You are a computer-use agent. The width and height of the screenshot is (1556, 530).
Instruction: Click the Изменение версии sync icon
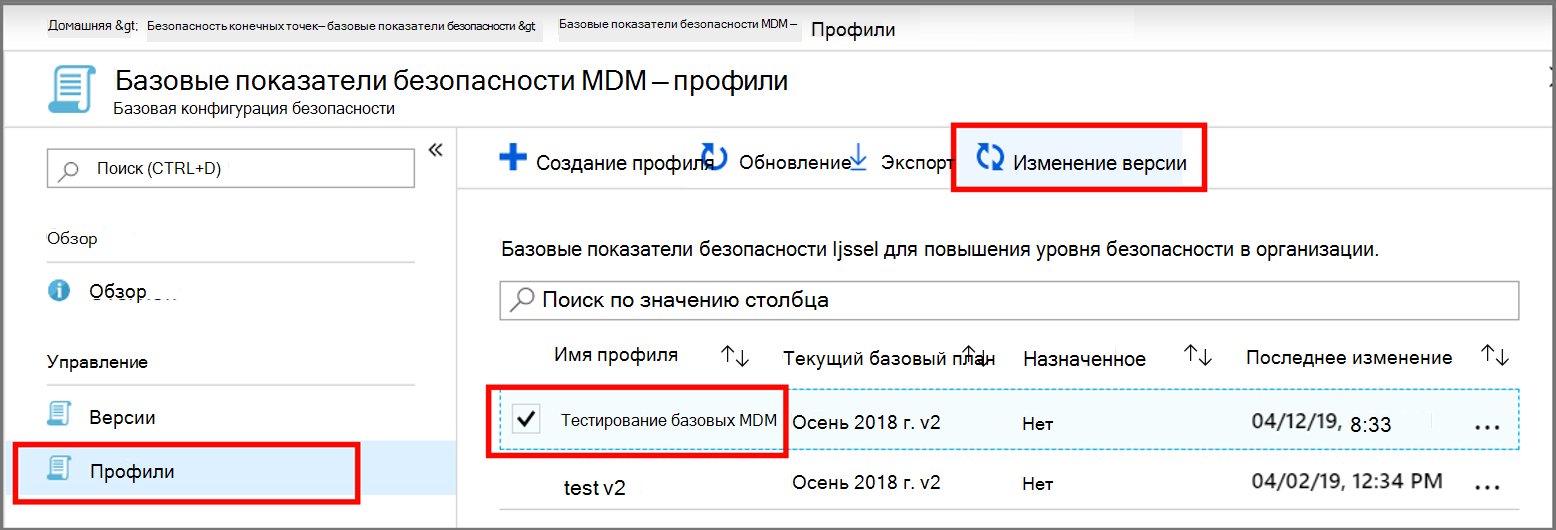990,157
